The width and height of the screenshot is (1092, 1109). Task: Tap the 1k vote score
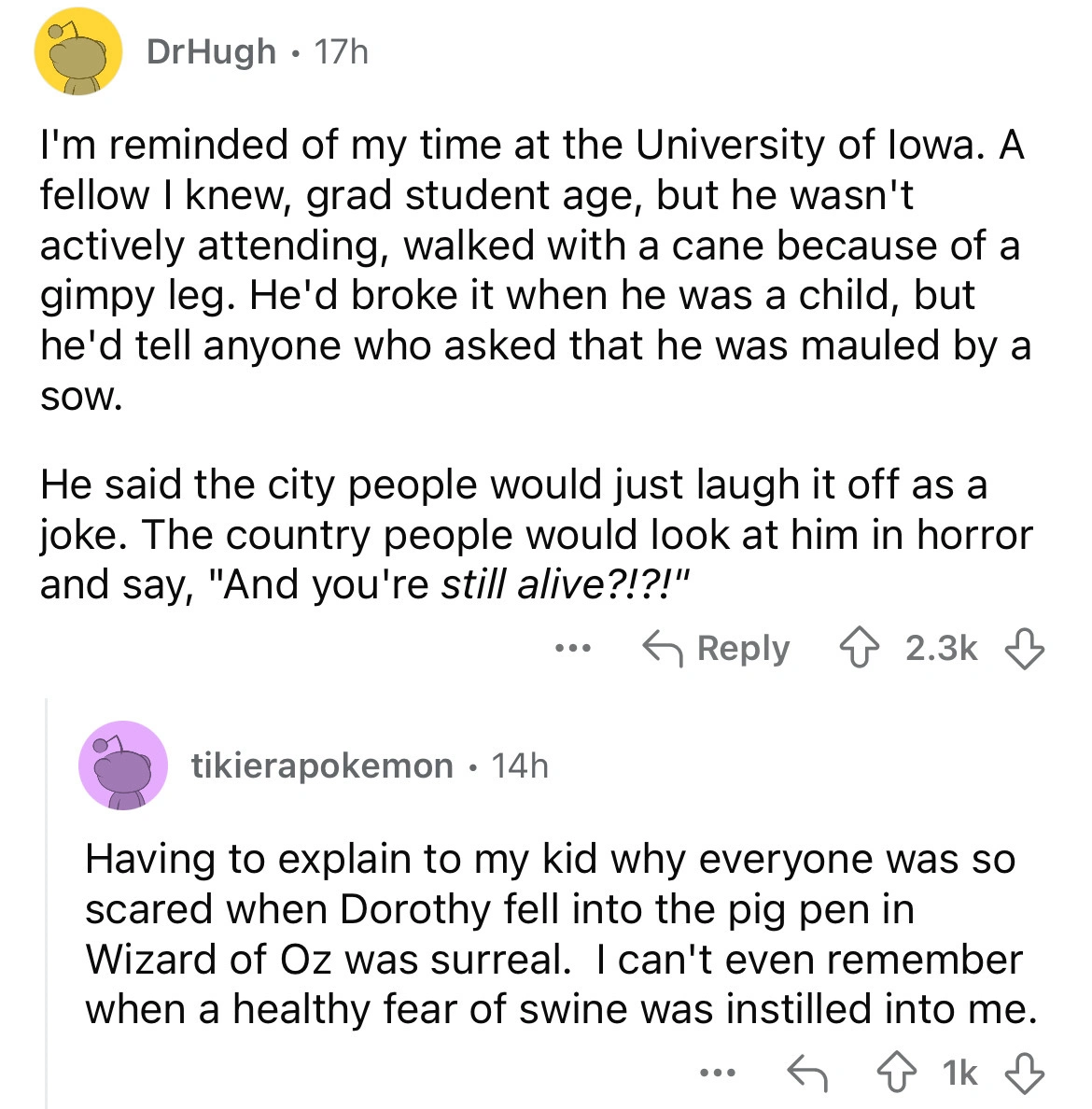click(959, 1074)
